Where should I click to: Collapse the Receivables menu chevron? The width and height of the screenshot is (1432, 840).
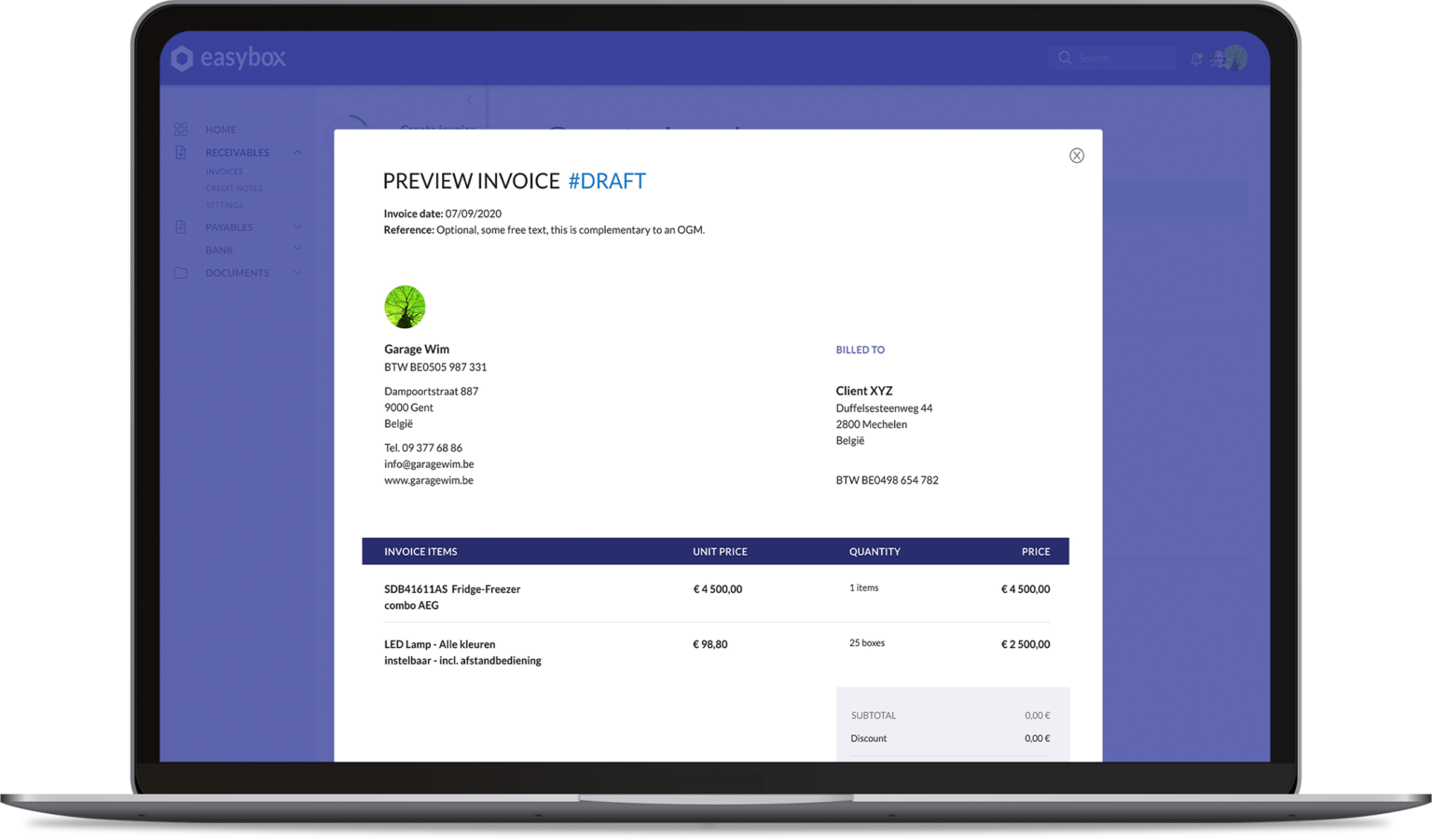(x=297, y=152)
